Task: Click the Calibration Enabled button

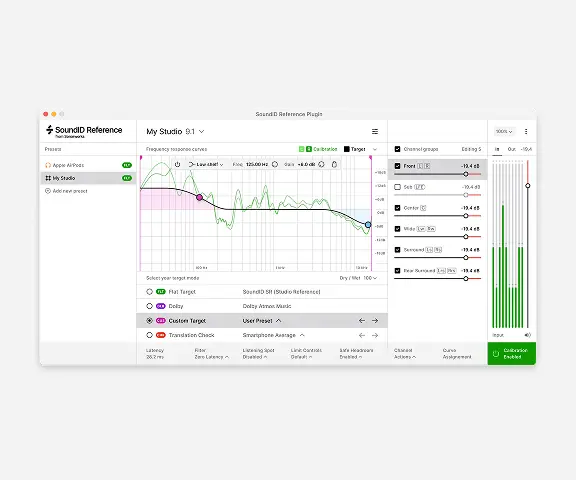Action: (x=512, y=354)
